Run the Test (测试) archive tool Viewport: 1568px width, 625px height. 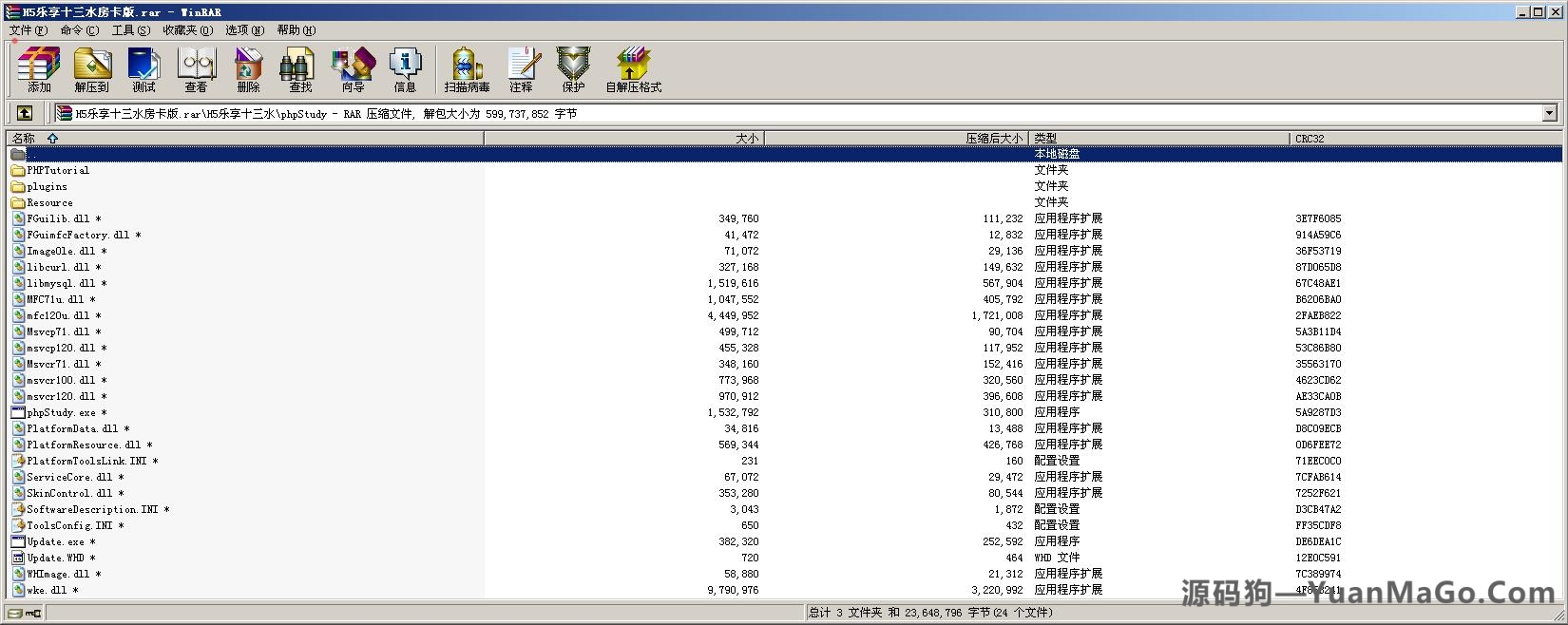coord(143,69)
